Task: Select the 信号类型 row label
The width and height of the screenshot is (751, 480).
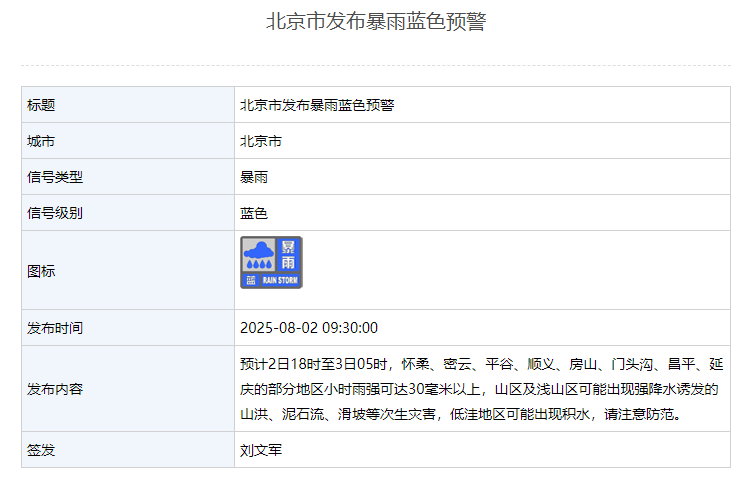Action: 55,177
